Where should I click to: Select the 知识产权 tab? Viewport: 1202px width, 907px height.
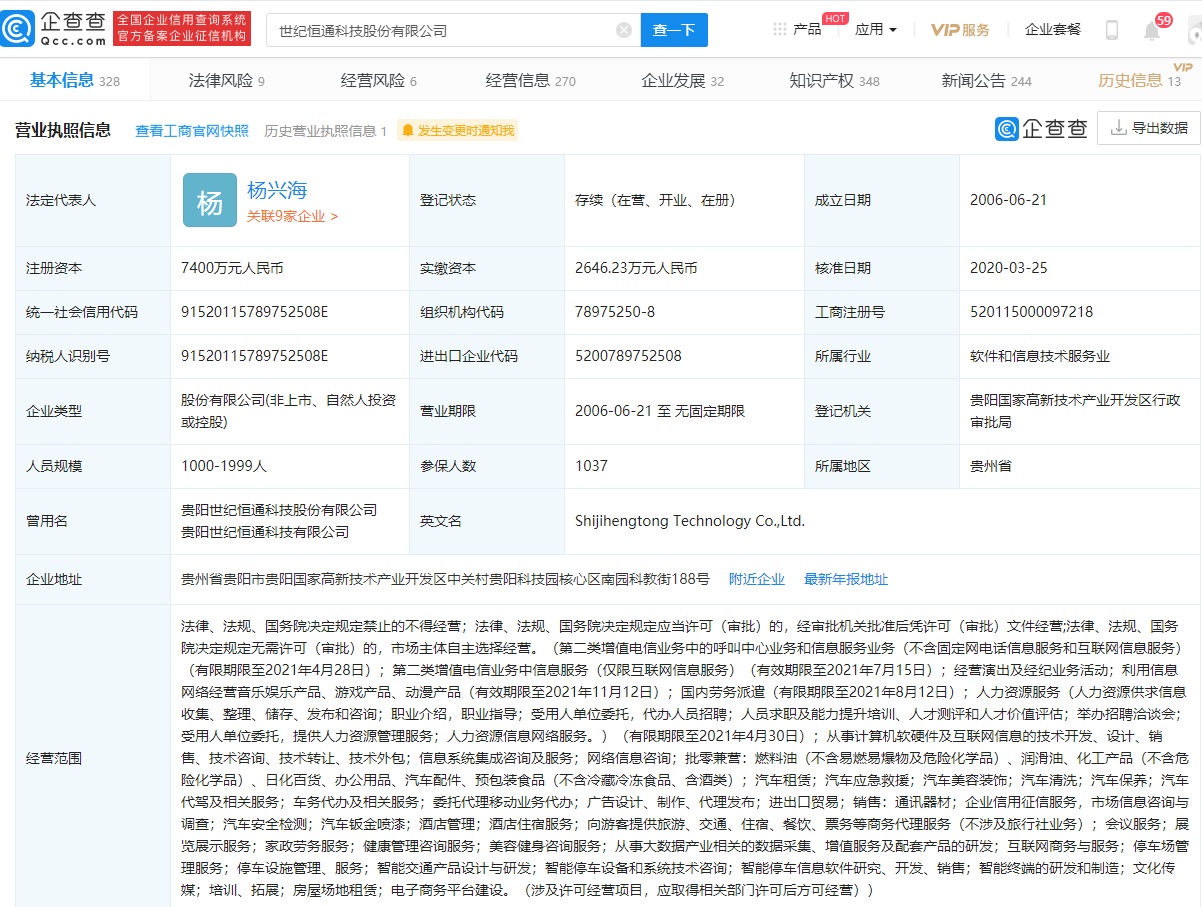(x=834, y=81)
